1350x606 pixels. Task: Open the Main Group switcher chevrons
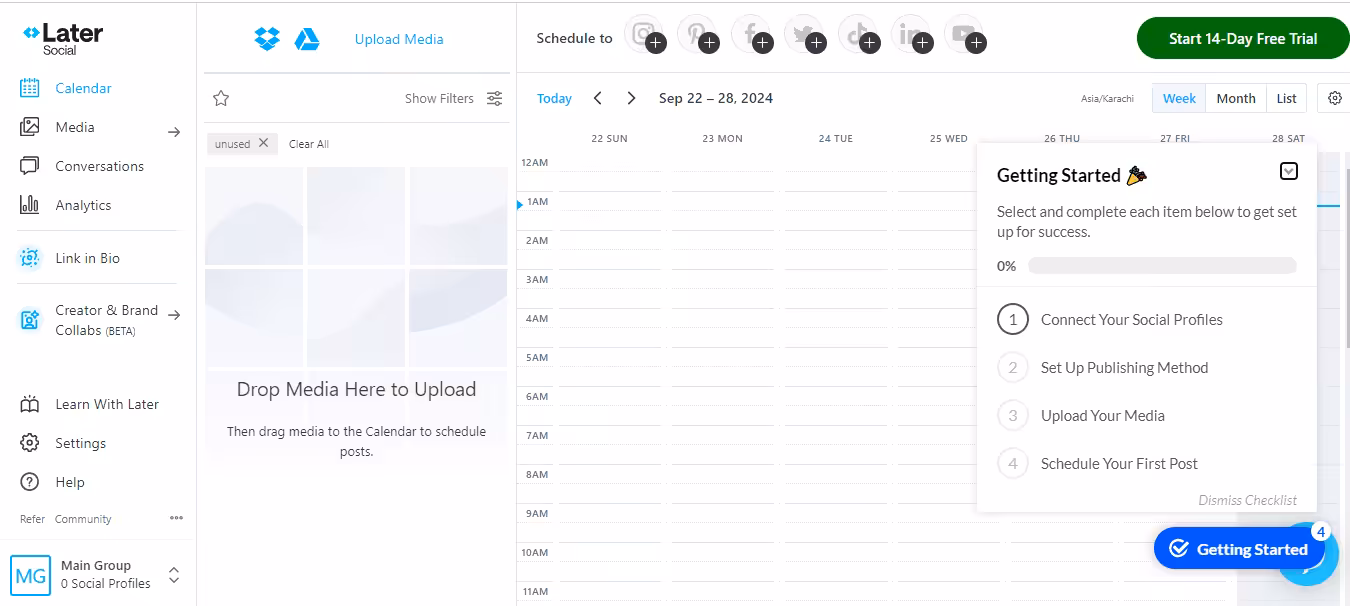pyautogui.click(x=174, y=575)
